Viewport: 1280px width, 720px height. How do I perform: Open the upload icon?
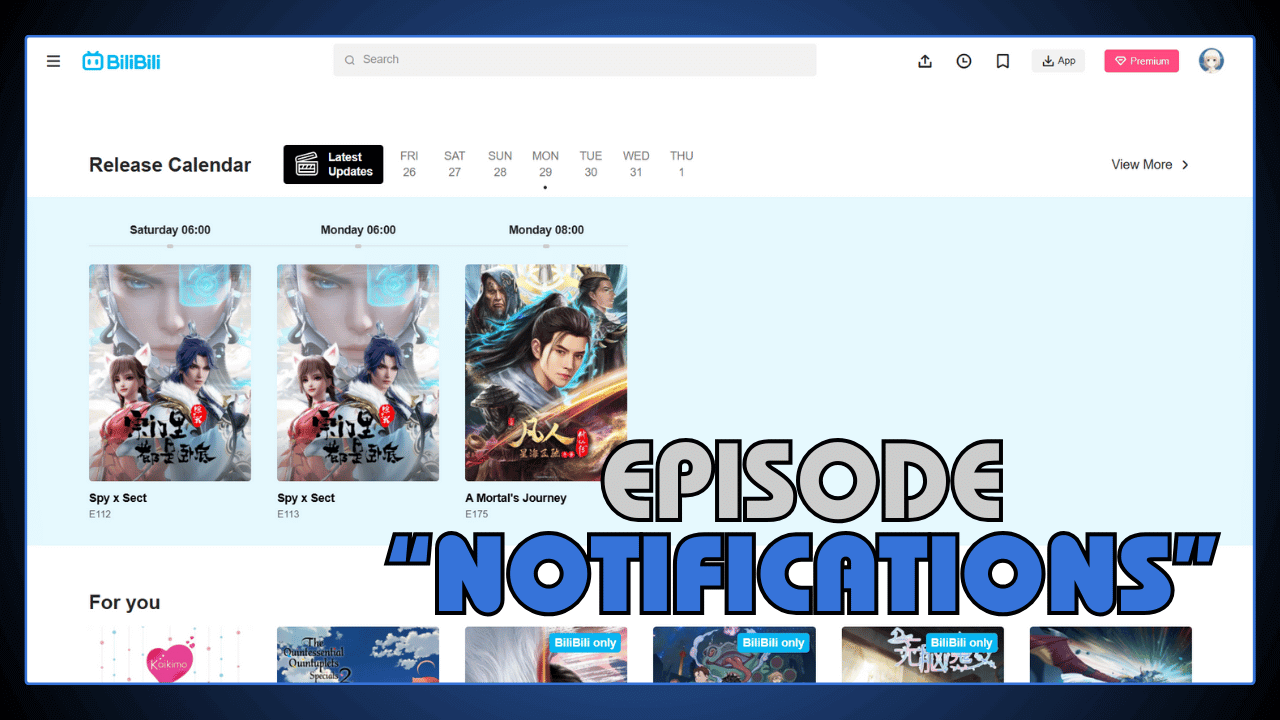(x=924, y=61)
